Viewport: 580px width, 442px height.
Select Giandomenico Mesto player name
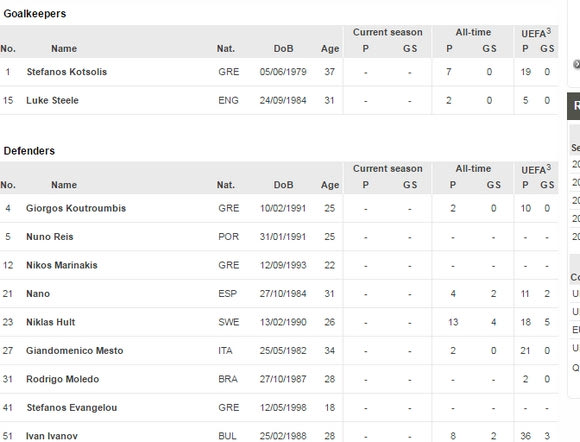74,351
